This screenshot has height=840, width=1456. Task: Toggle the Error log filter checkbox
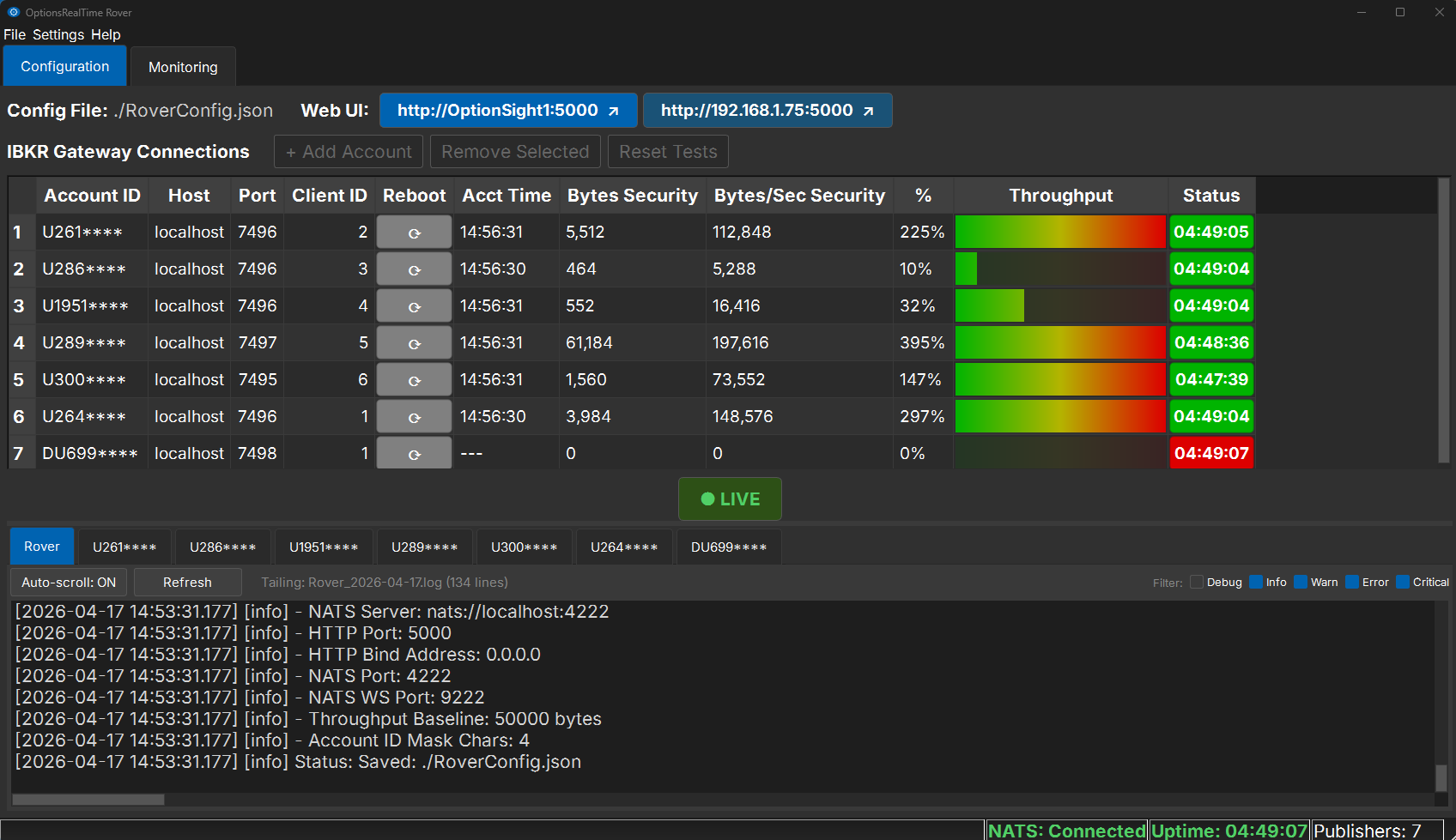coord(1352,582)
